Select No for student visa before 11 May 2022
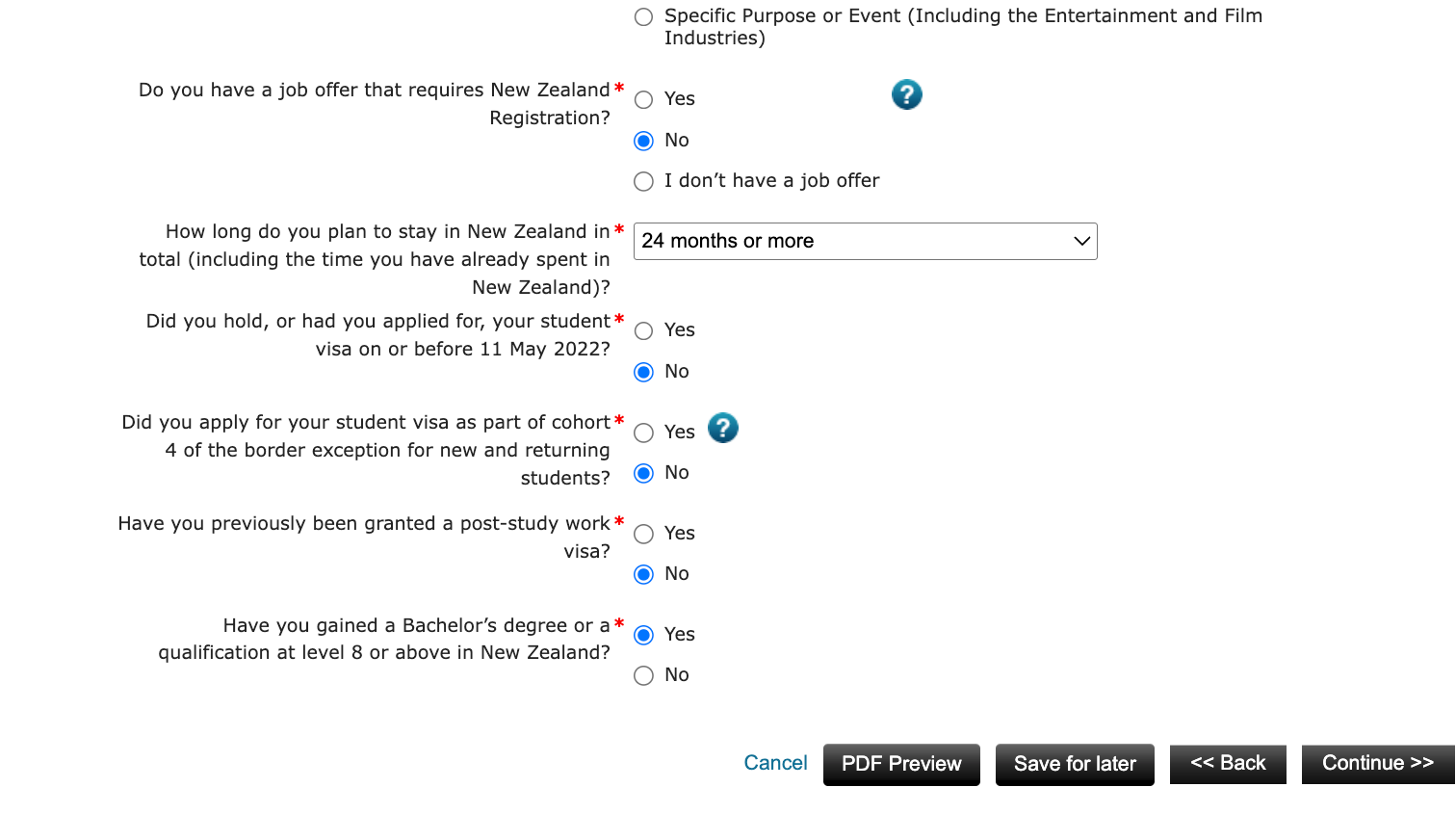This screenshot has height=840, width=1456. [644, 373]
